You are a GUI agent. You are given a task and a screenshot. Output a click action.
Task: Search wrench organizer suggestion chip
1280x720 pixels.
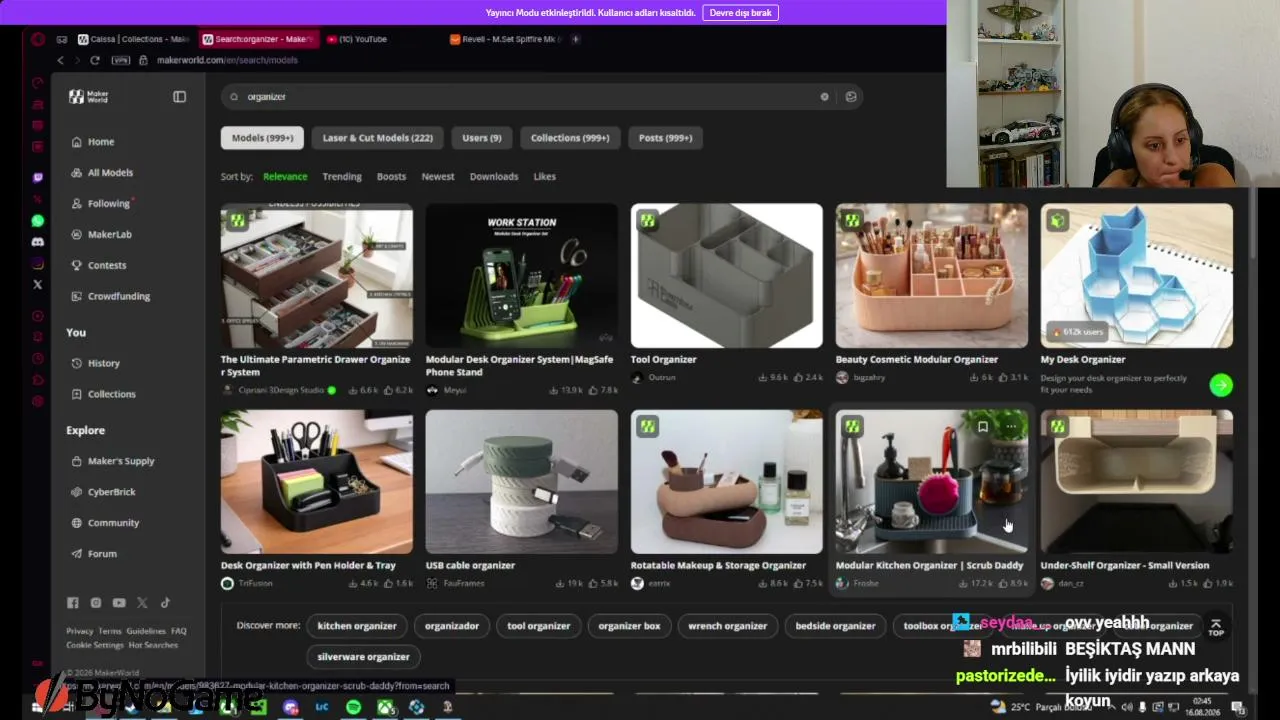tap(728, 626)
